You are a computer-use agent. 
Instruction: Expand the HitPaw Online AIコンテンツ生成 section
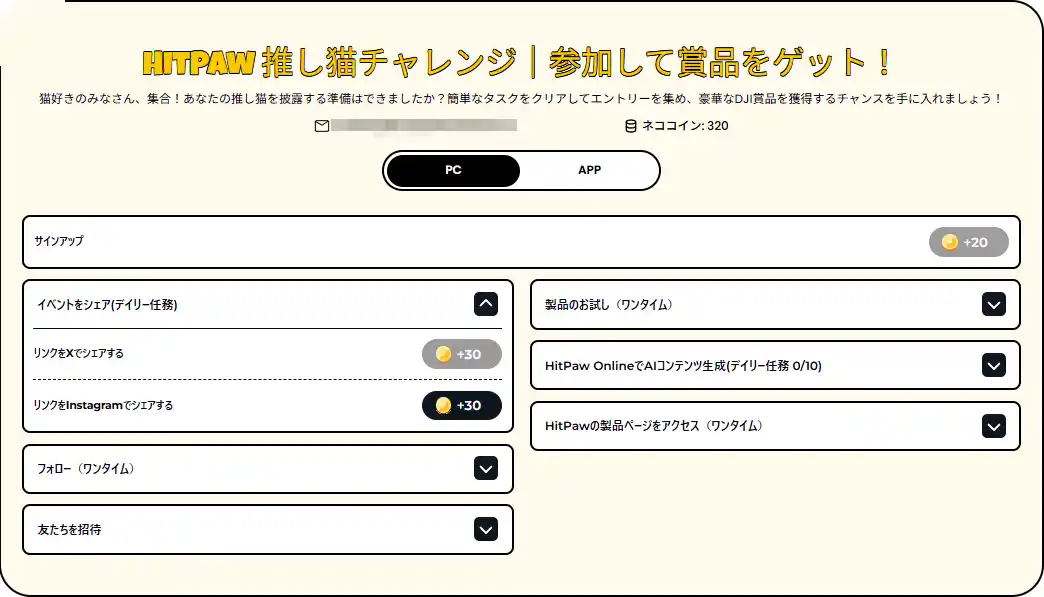point(995,365)
